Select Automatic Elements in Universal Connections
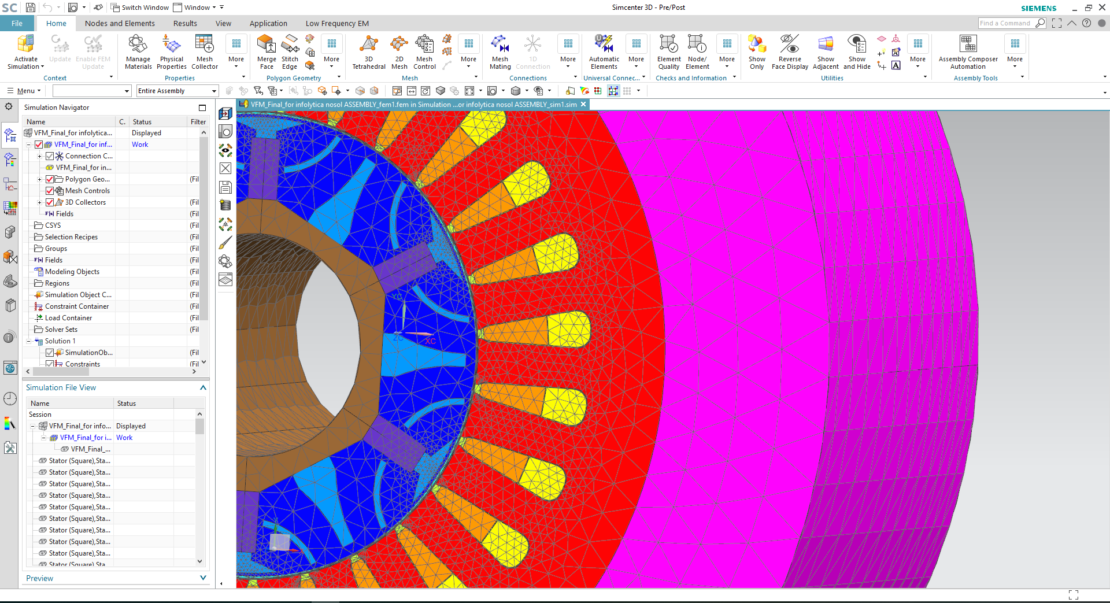 point(604,52)
